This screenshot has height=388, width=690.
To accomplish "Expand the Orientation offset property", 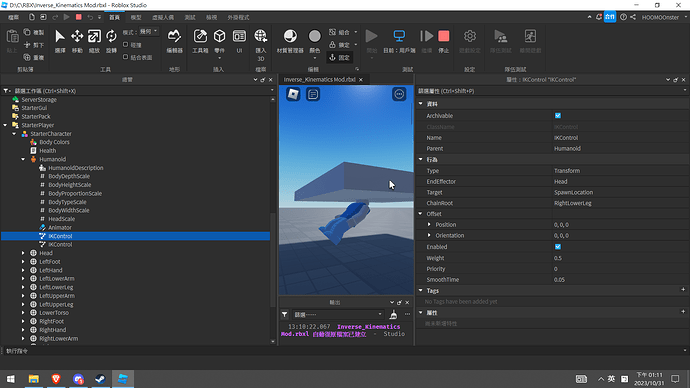I will pyautogui.click(x=429, y=235).
